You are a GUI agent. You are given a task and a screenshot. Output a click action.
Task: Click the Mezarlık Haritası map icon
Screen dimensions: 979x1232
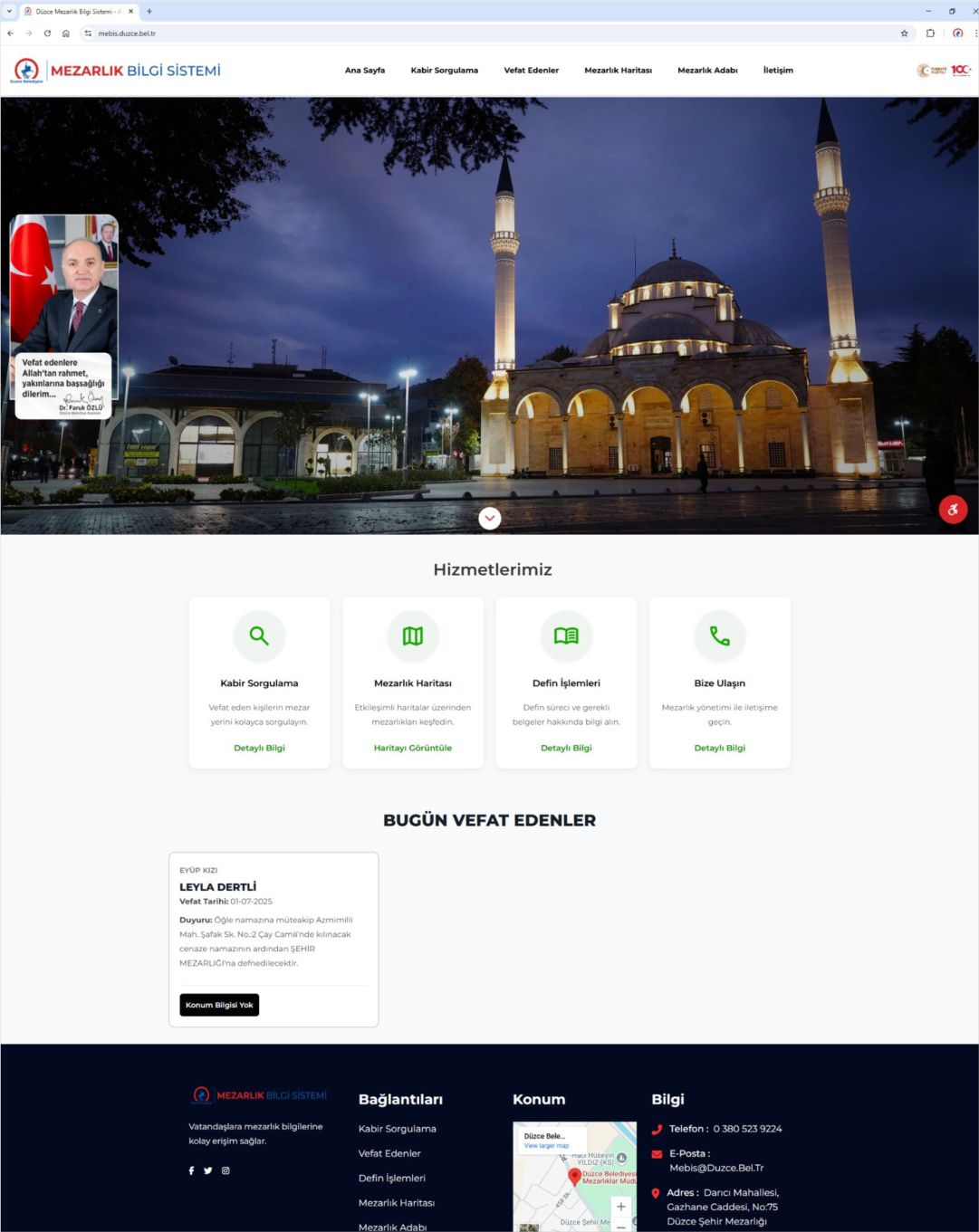click(x=413, y=635)
